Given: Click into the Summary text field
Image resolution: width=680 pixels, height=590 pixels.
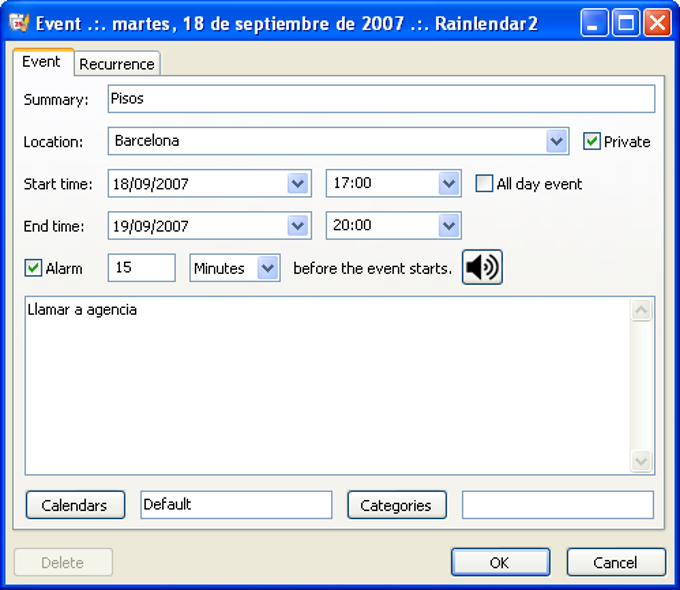Looking at the screenshot, I should click(381, 99).
